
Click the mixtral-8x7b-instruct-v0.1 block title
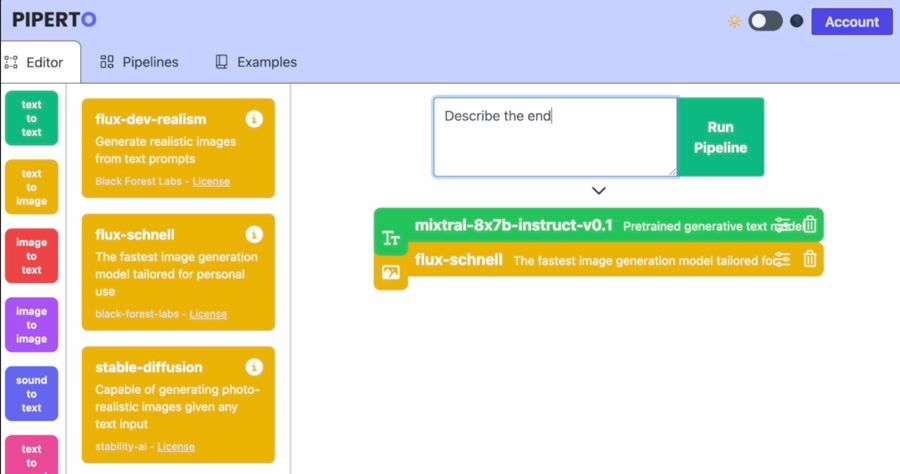(x=514, y=225)
